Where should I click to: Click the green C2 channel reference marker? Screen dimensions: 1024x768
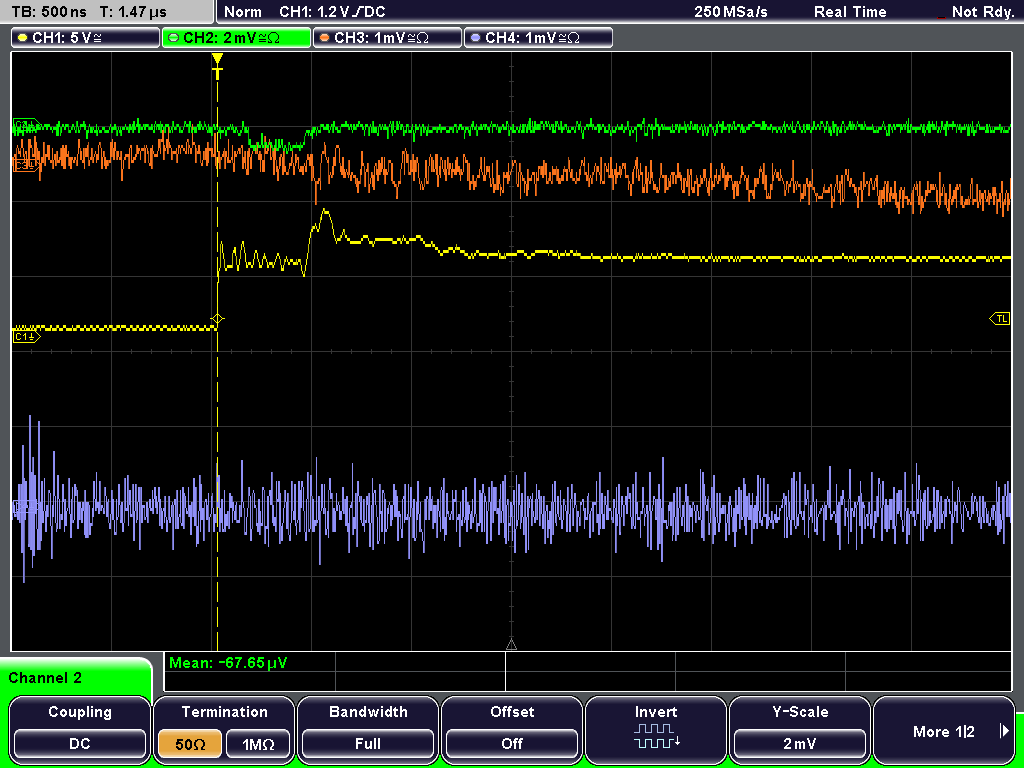tap(25, 124)
